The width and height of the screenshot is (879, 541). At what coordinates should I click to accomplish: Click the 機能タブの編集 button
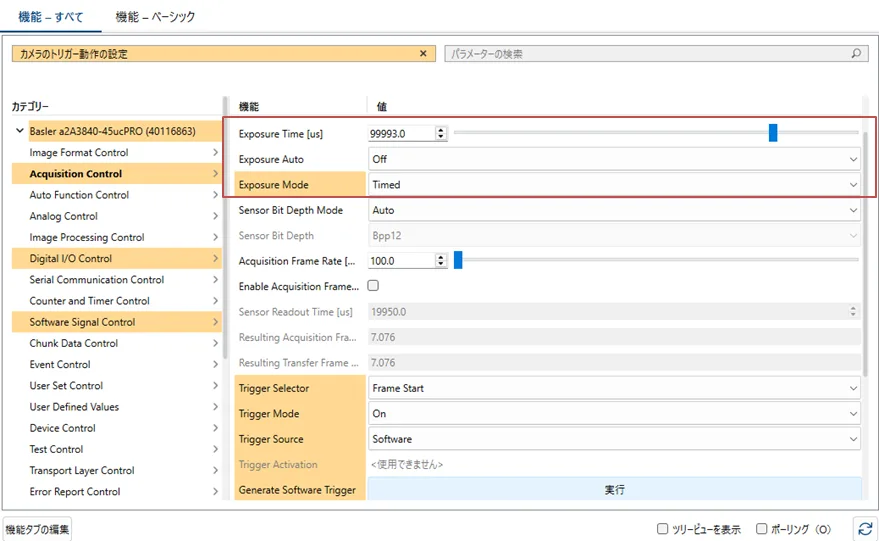tap(38, 529)
